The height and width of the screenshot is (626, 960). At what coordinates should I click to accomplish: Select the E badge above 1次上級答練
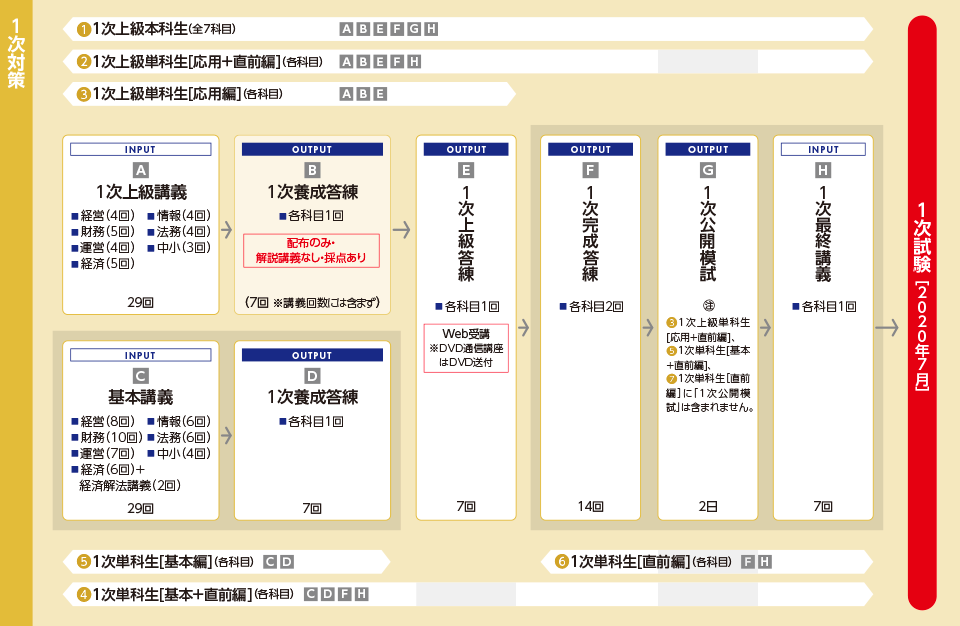466,170
